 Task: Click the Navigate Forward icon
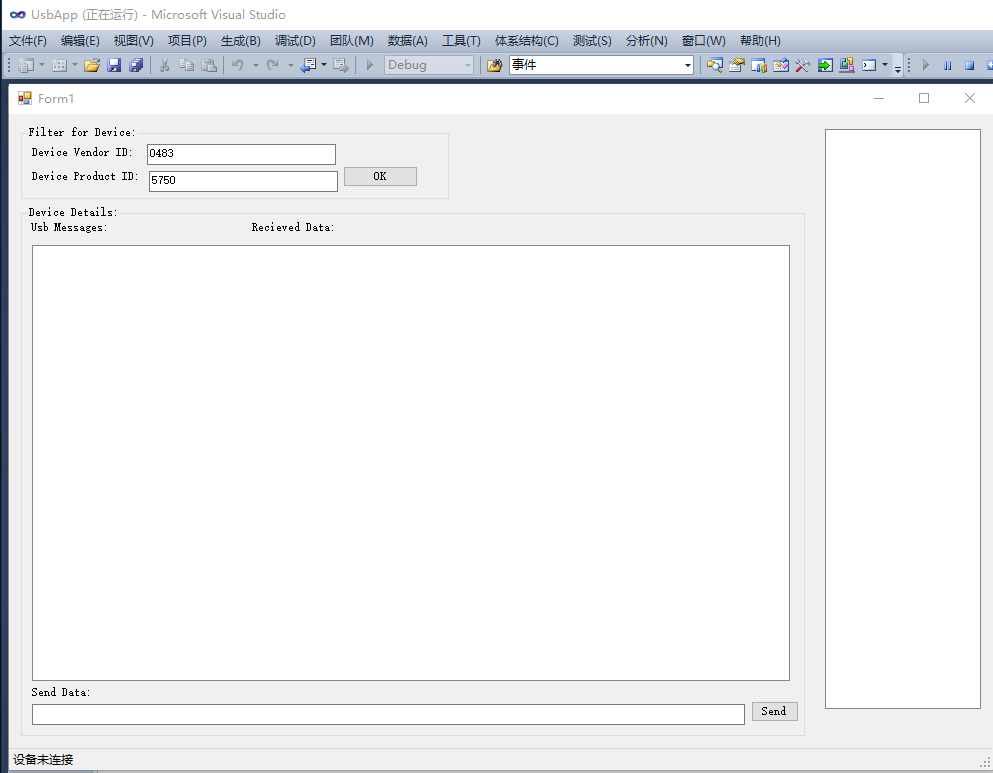point(341,65)
